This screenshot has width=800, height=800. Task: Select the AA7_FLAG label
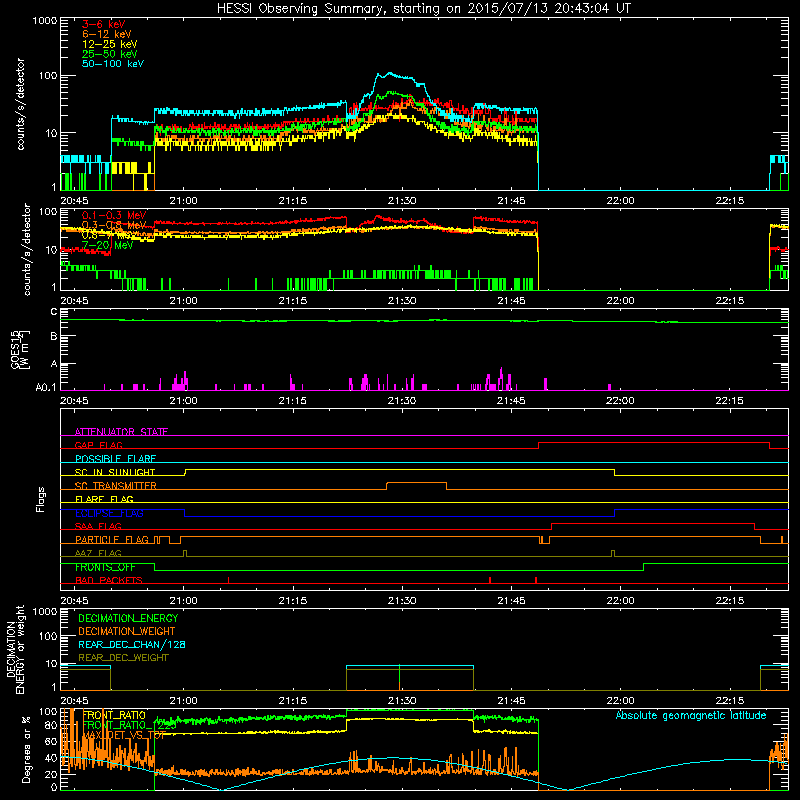[98, 553]
